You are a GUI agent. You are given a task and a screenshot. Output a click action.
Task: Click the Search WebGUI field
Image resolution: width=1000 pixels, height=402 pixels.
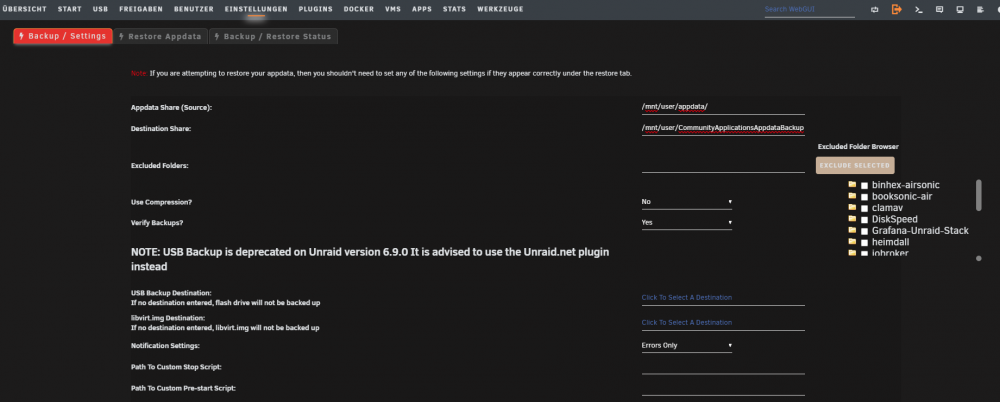[809, 10]
